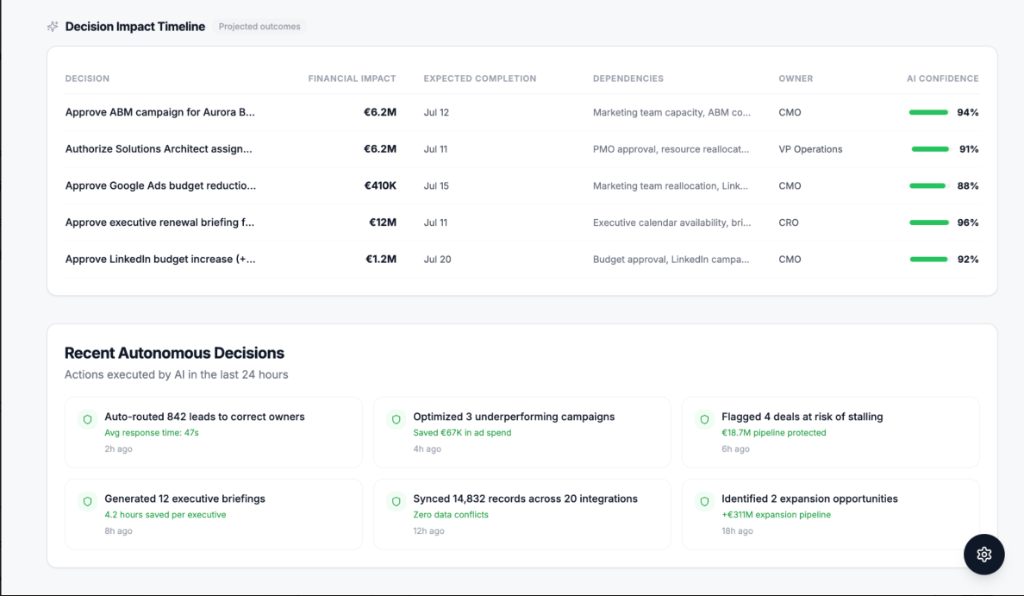The height and width of the screenshot is (596, 1024).
Task: Select the Approve Google Ads budget reduction row
Action: (522, 186)
